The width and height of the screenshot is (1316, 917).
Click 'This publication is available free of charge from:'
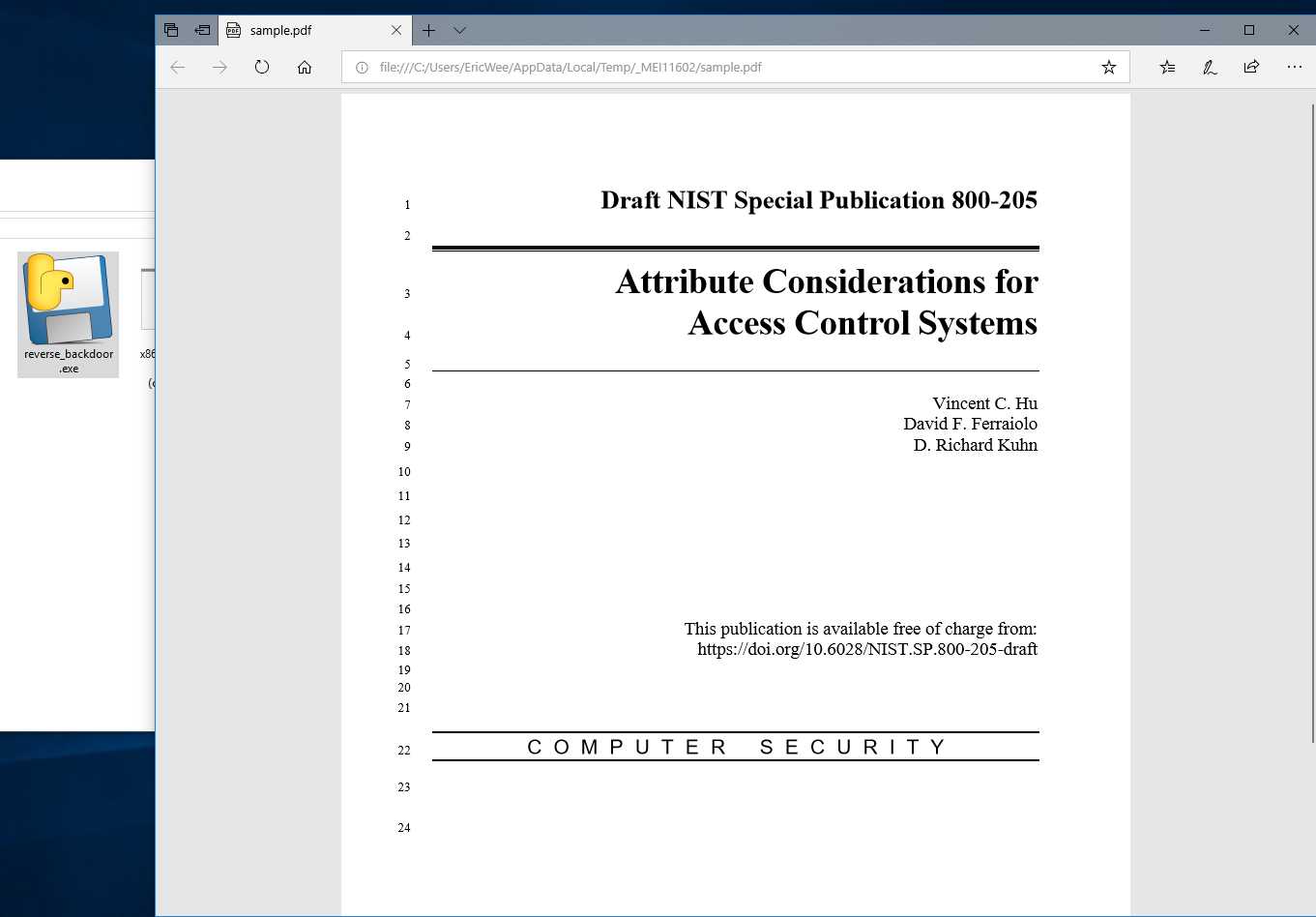pyautogui.click(x=861, y=629)
